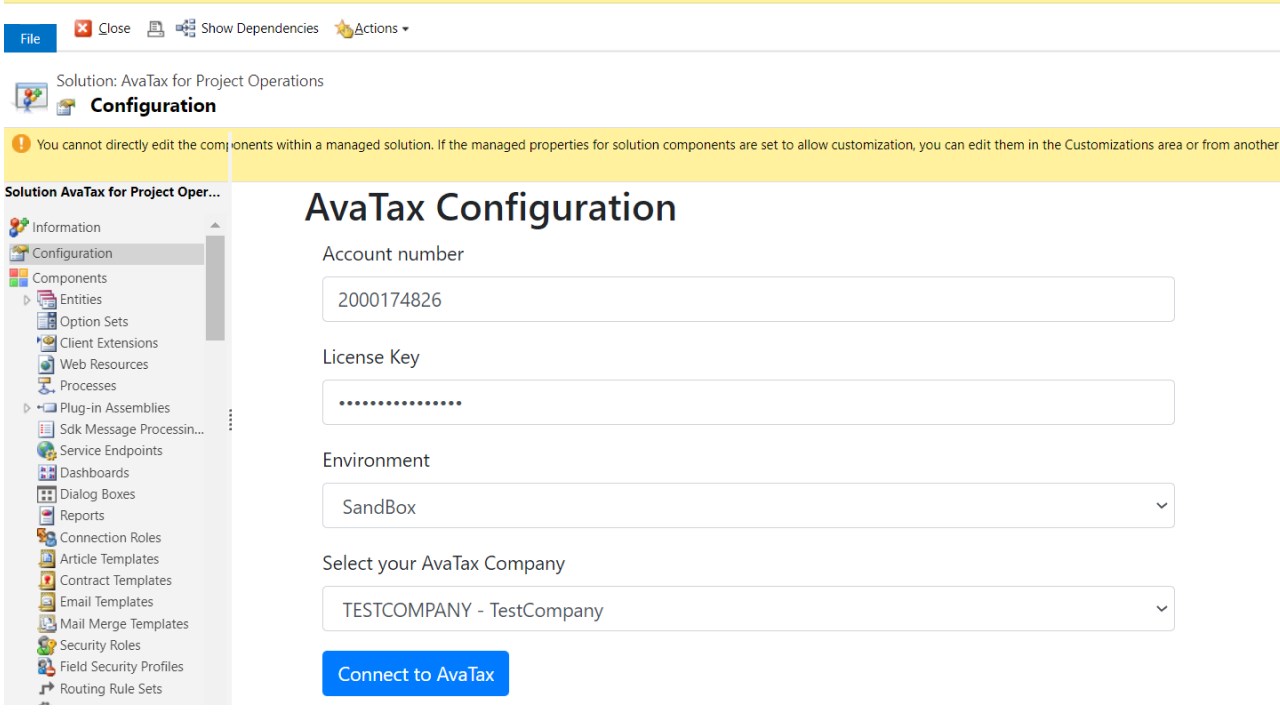The image size is (1280, 720).
Task: Click the red Close icon in toolbar
Action: 84,29
